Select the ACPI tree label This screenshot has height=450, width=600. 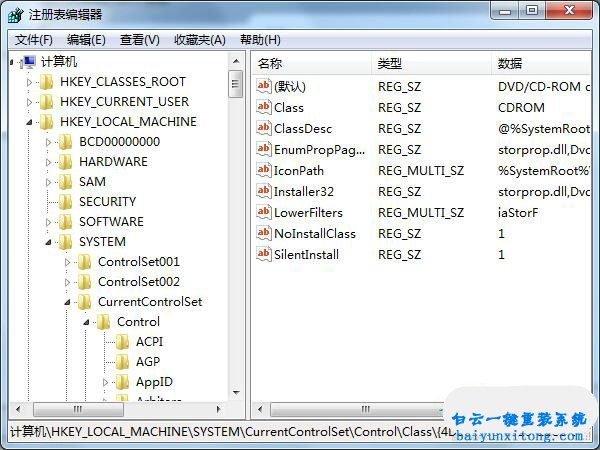tap(150, 342)
